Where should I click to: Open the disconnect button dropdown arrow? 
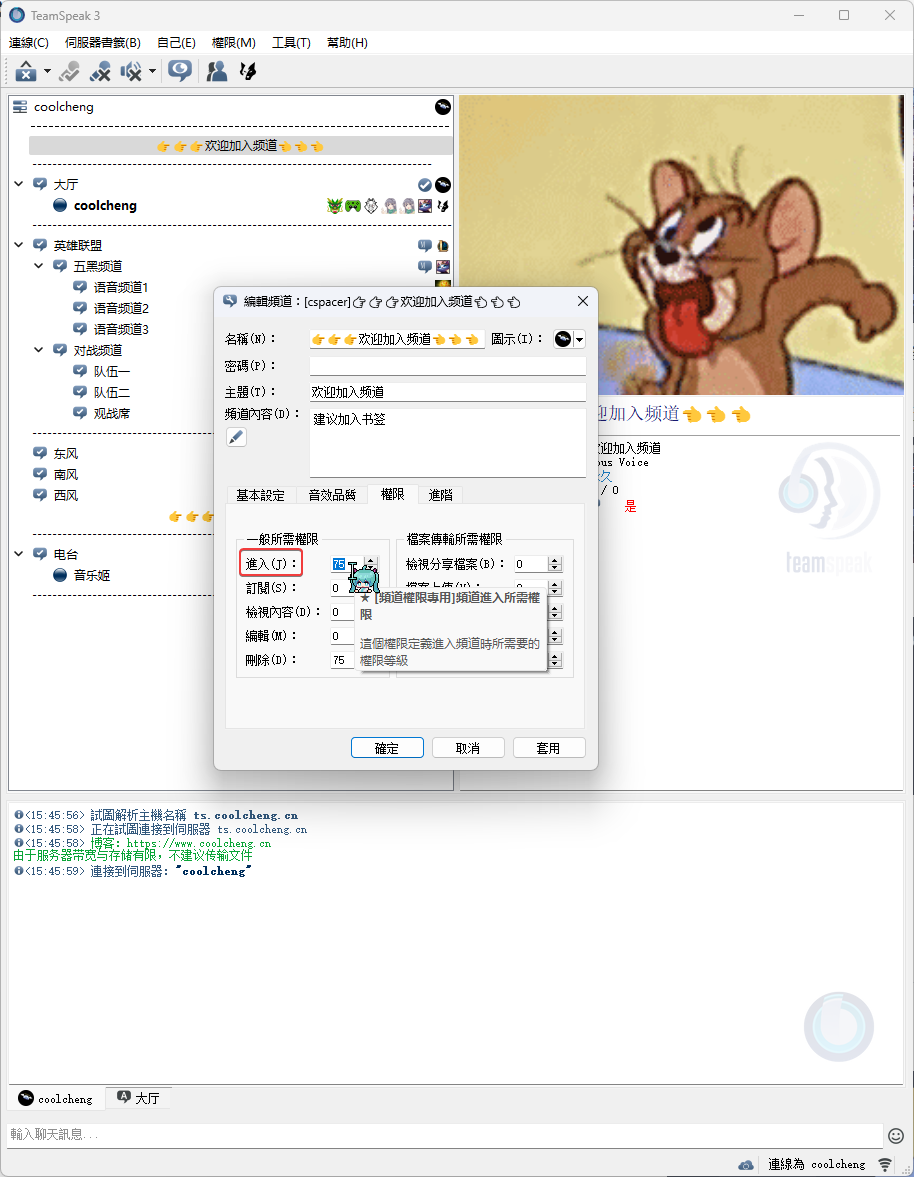coord(47,71)
